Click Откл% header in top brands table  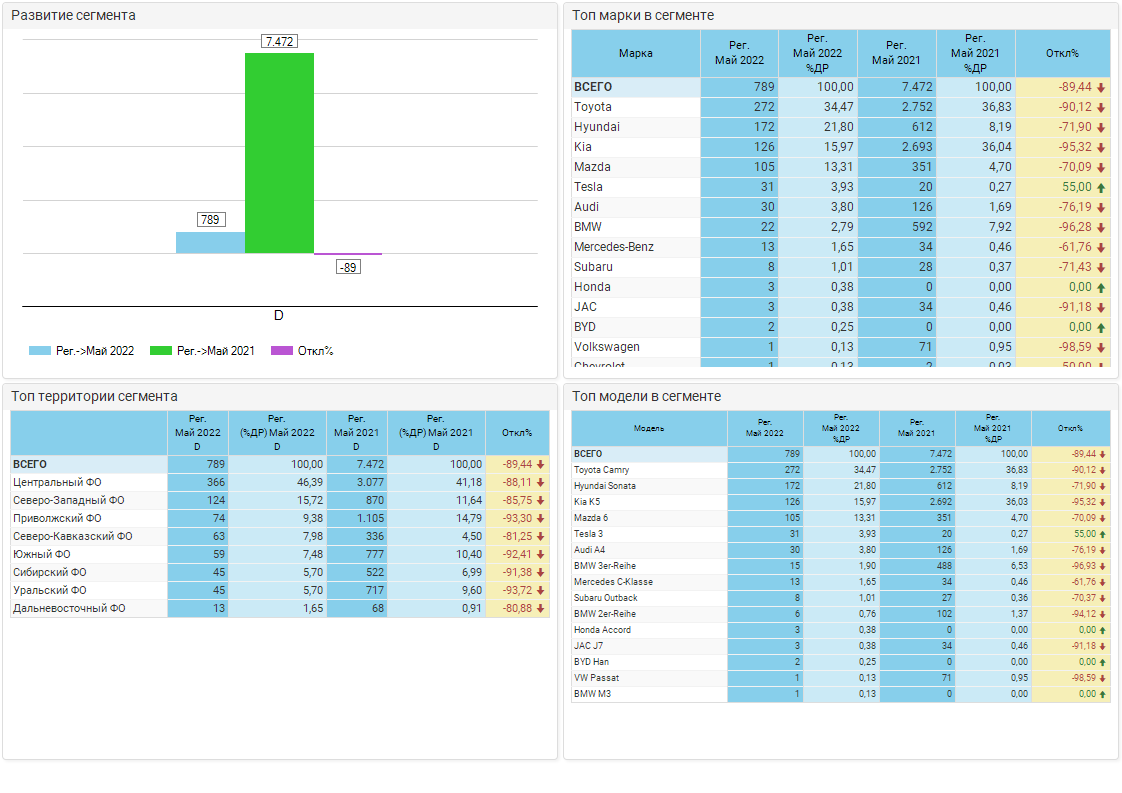(1062, 54)
